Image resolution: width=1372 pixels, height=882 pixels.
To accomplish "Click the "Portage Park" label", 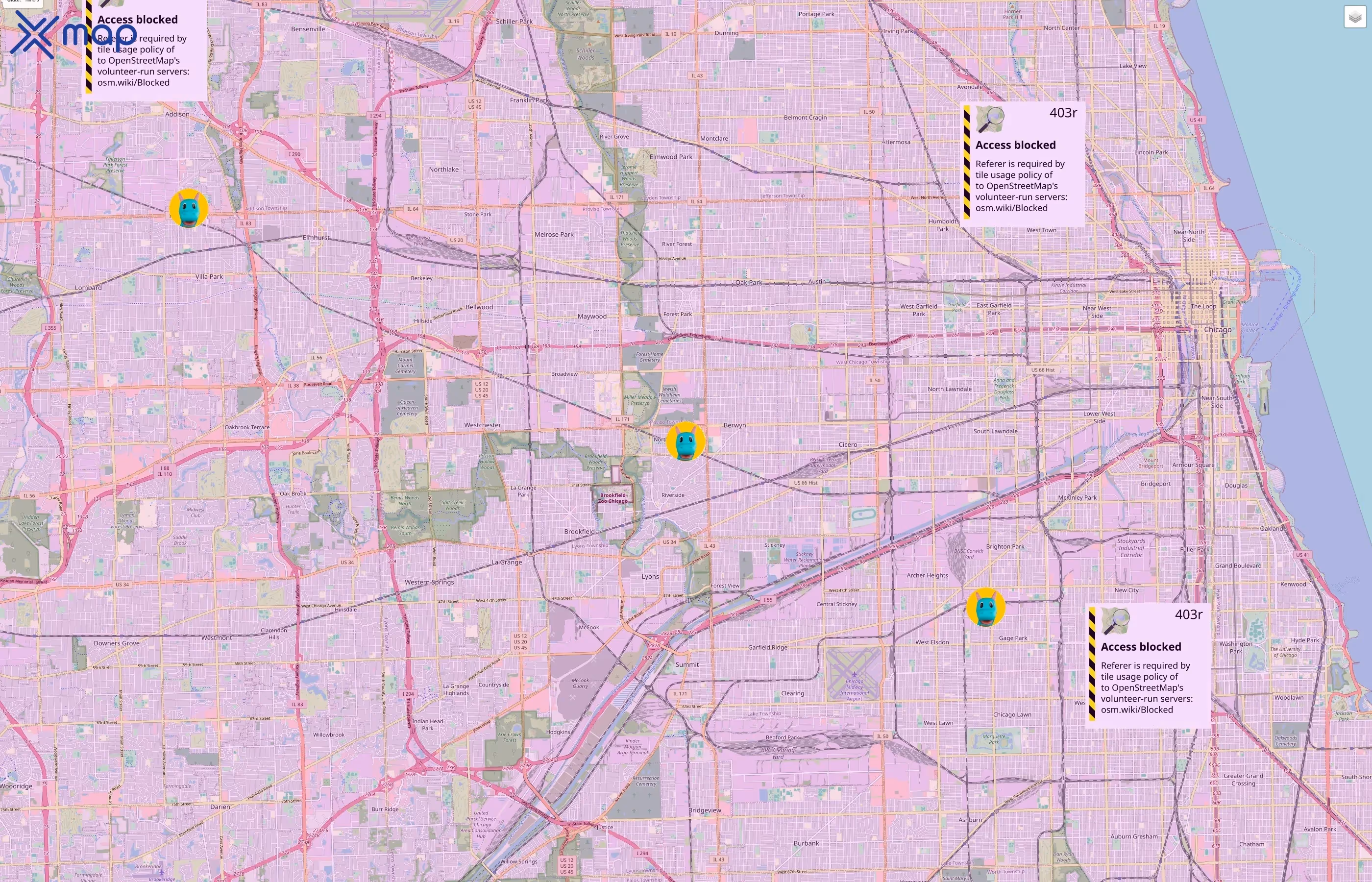I will 816,14.
